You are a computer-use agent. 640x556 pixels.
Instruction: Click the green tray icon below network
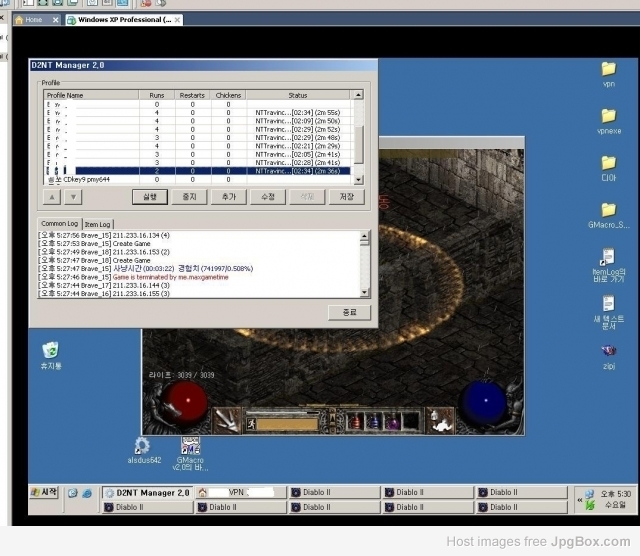[590, 505]
